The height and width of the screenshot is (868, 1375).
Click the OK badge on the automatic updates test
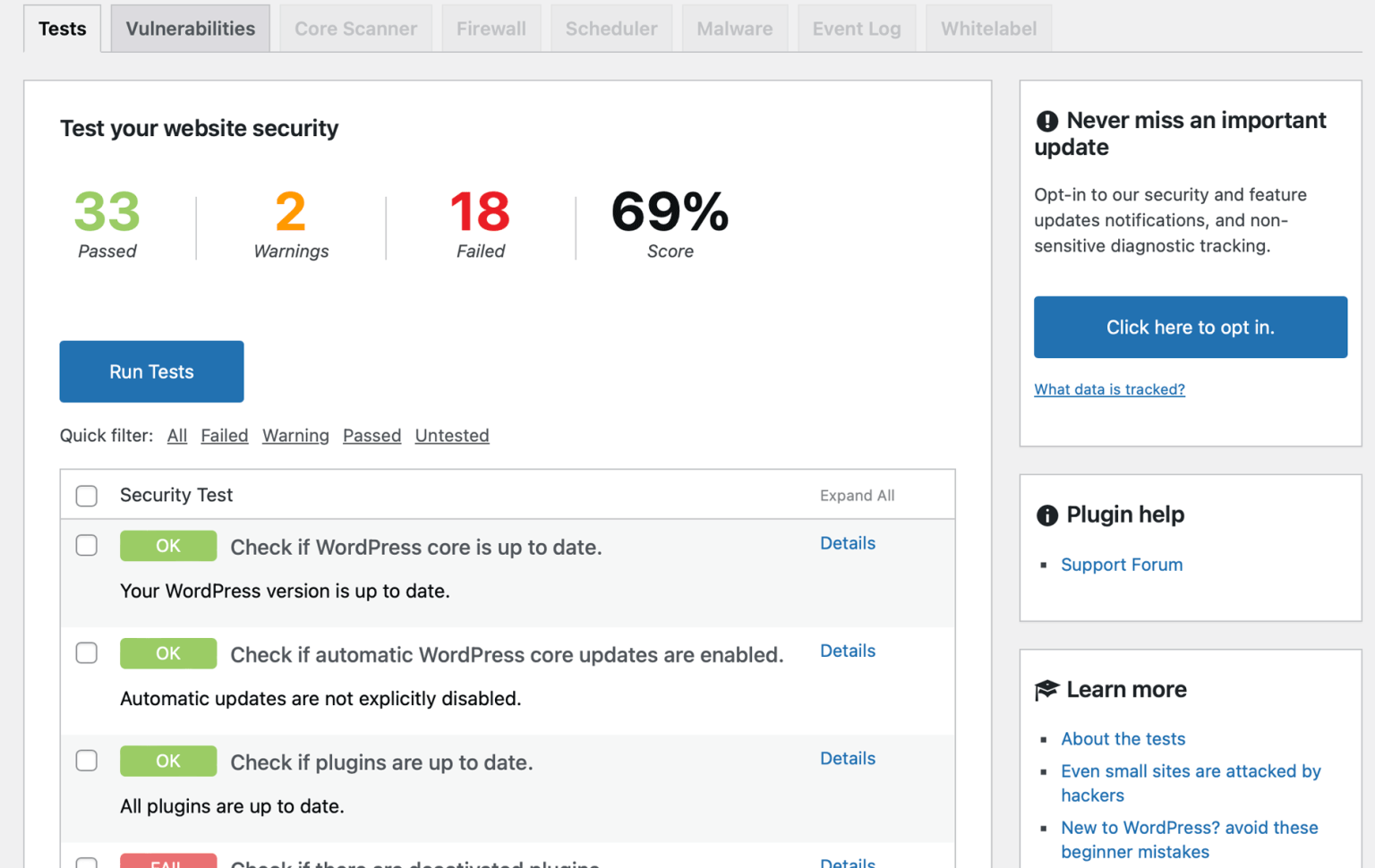[168, 653]
